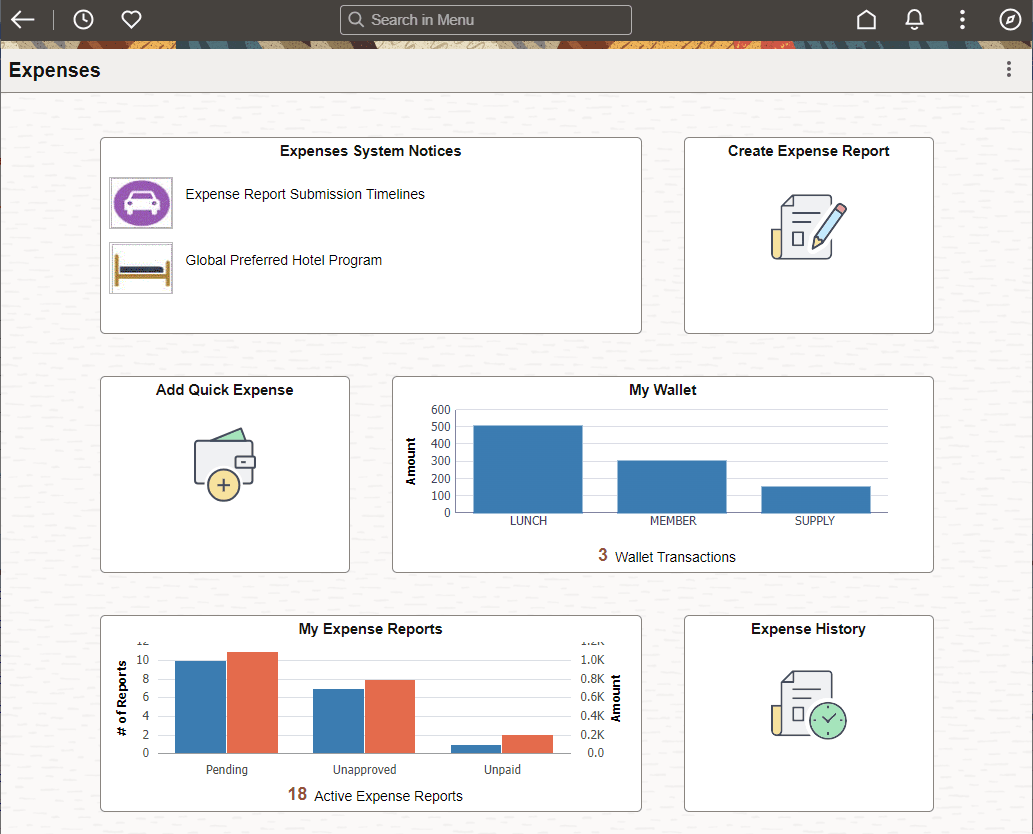Viewport: 1033px width, 834px height.
Task: Open recent places with the clock icon
Action: point(82,19)
